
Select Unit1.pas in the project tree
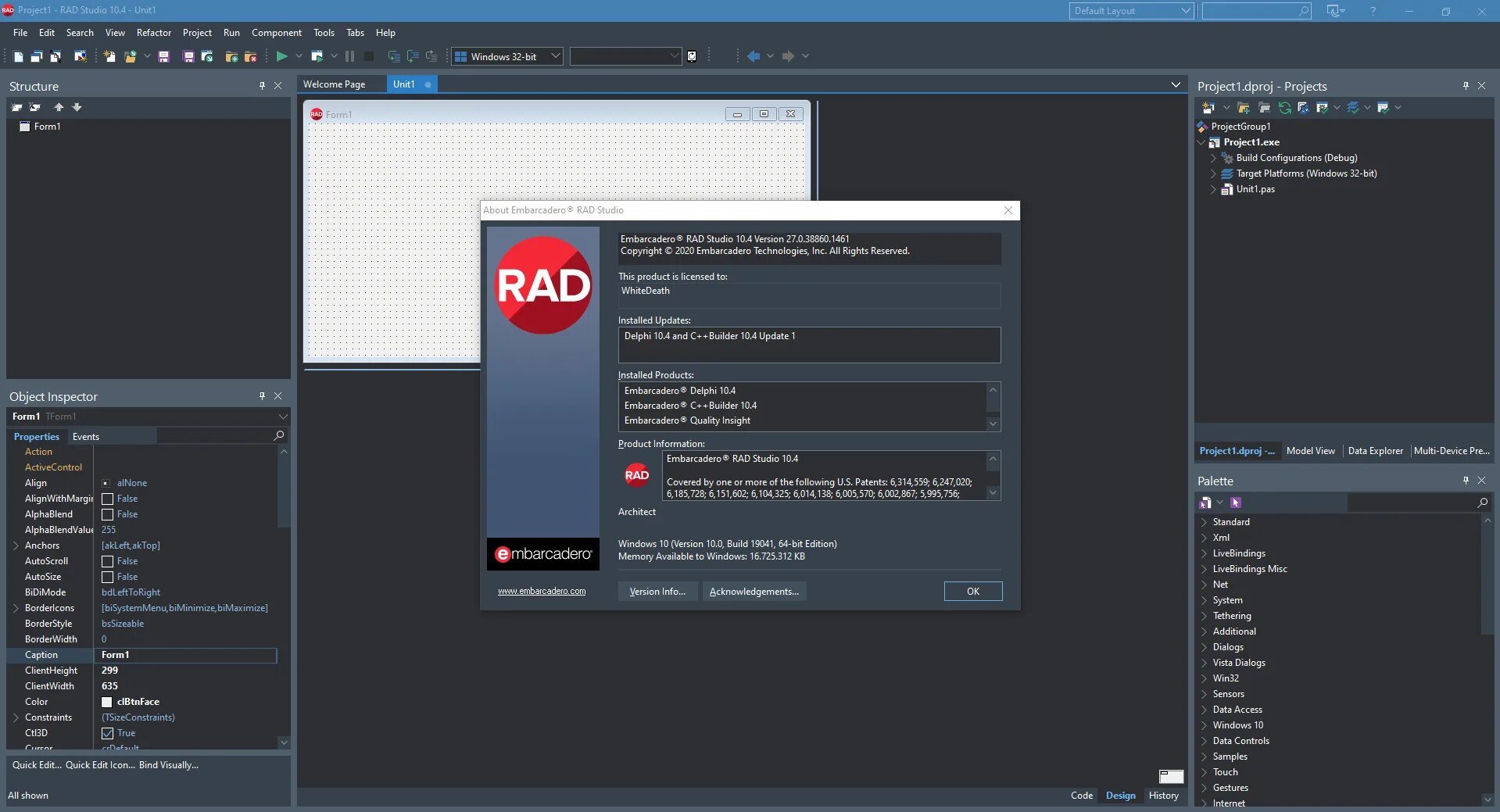click(x=1255, y=189)
